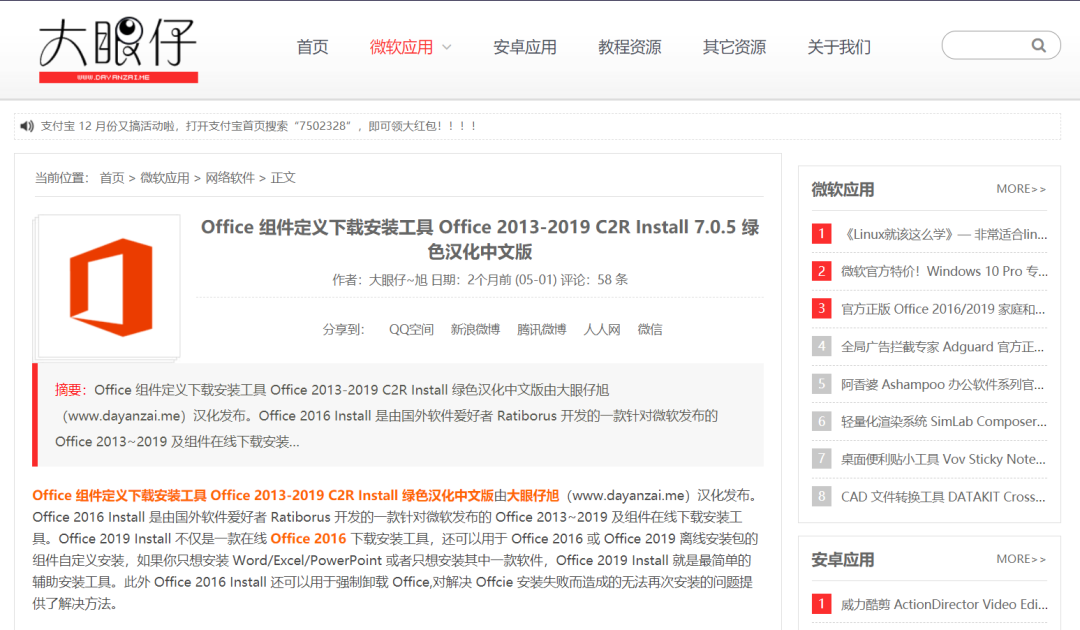Open MORE>> in the 安卓应用 sidebar panel
The width and height of the screenshot is (1080, 630).
[x=1021, y=559]
